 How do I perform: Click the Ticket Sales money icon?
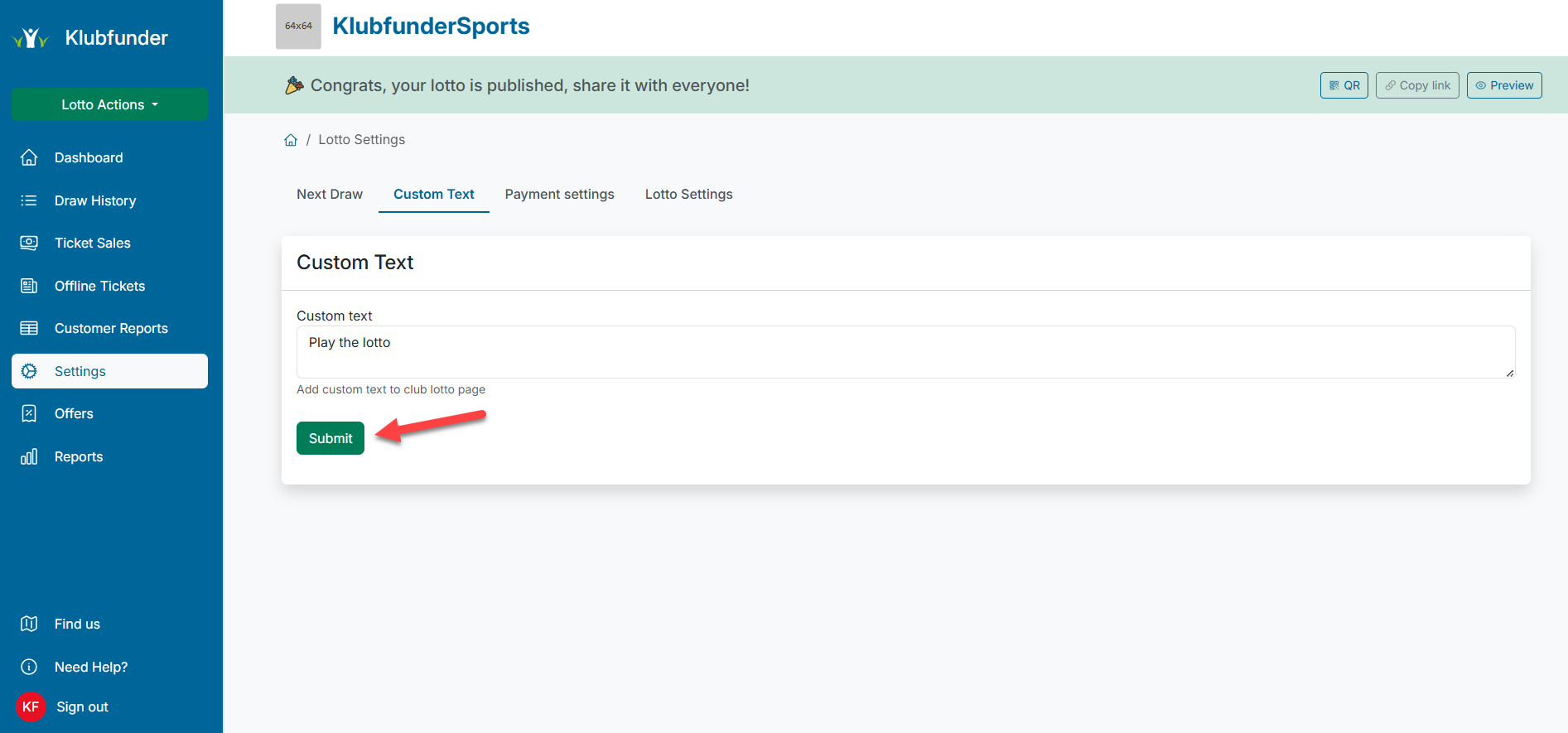(x=29, y=243)
